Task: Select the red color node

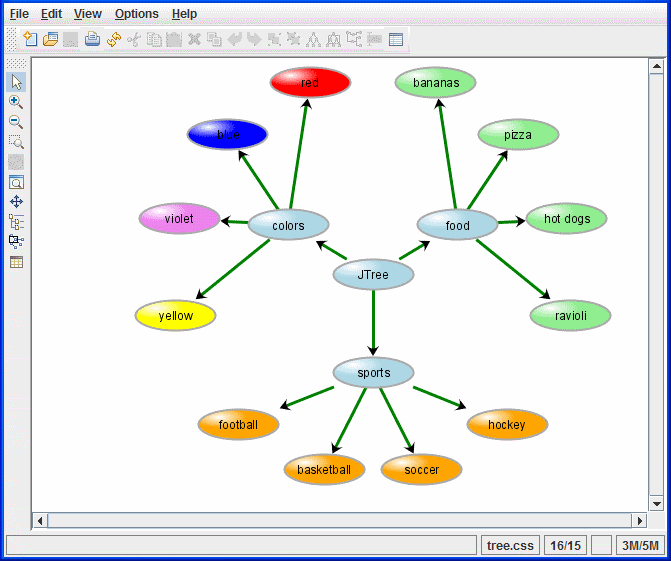Action: [x=310, y=83]
